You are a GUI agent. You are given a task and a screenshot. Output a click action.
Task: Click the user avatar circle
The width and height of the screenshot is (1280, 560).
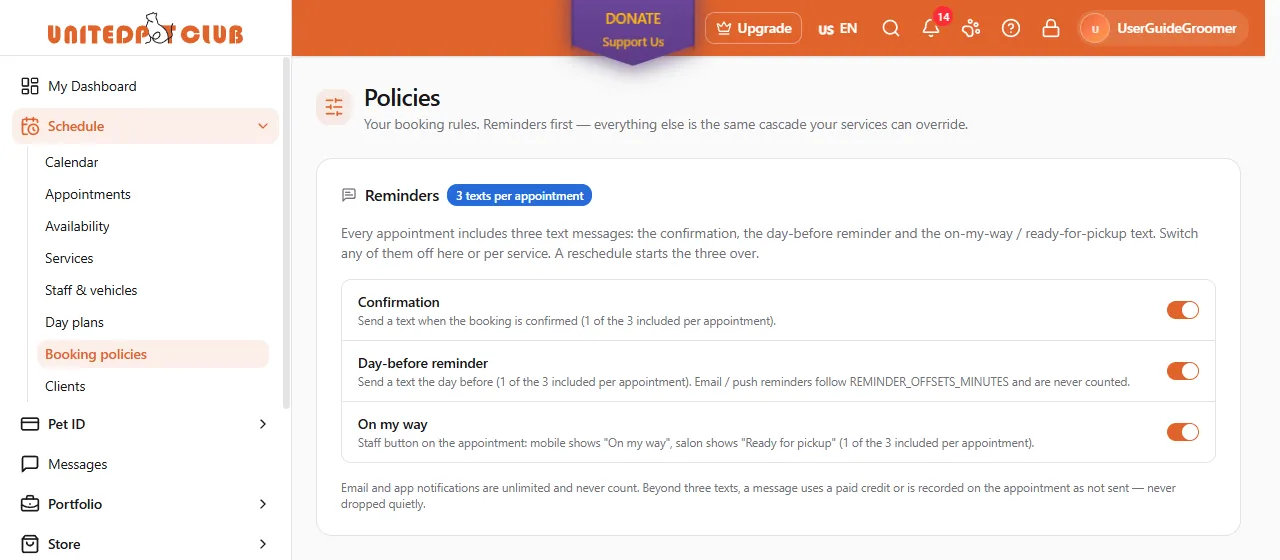1095,28
